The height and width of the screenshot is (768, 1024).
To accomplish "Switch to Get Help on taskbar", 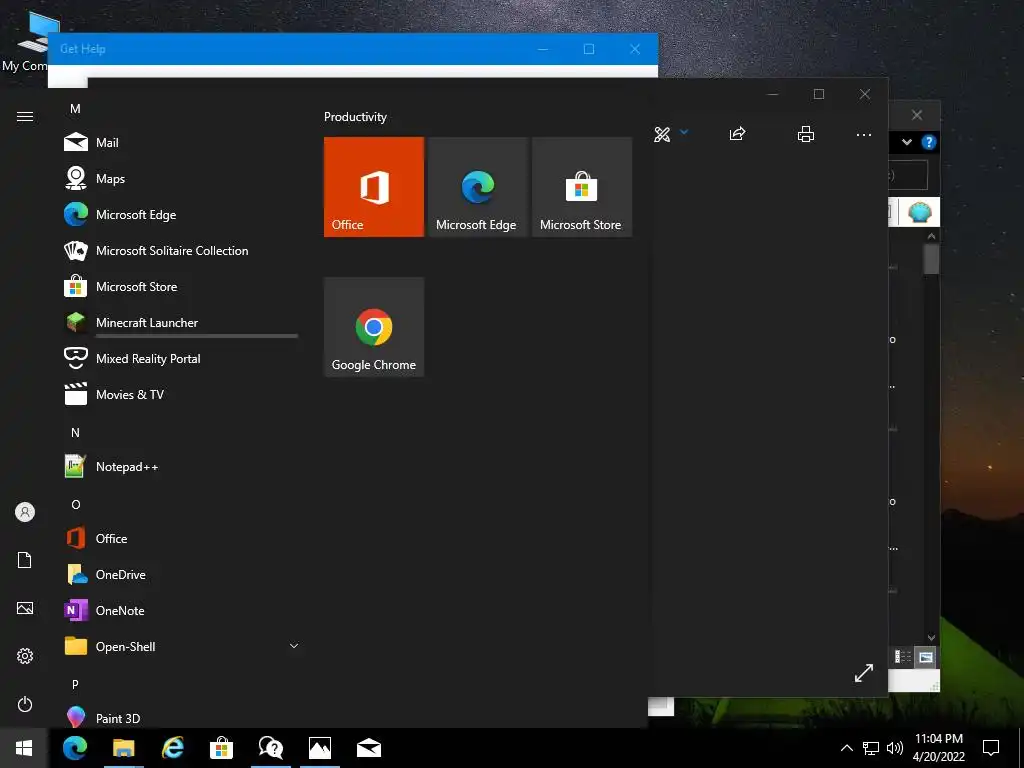I will 270,748.
